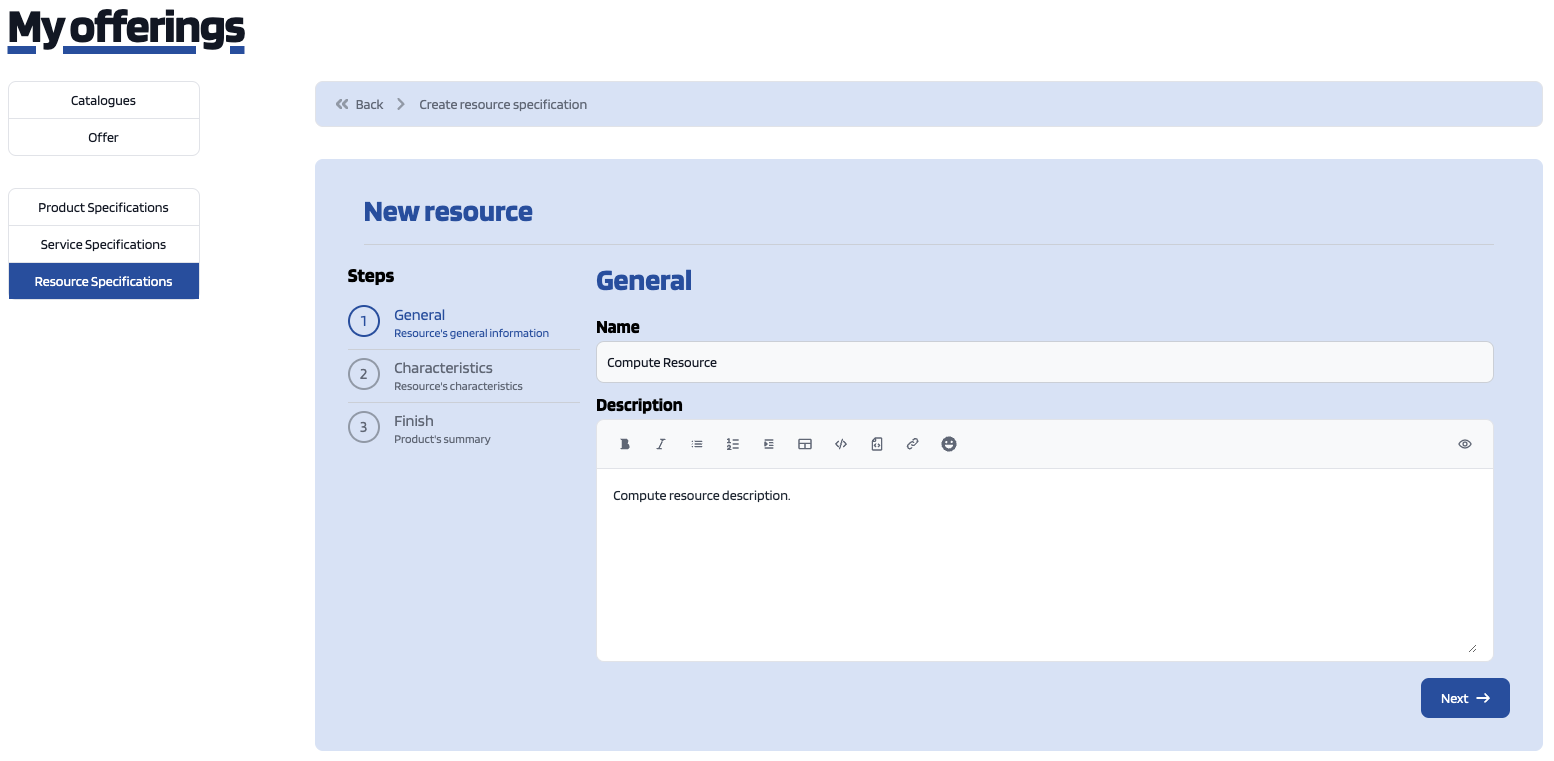The image size is (1554, 761).
Task: Grab the description textarea resize handle
Action: coord(1472,648)
